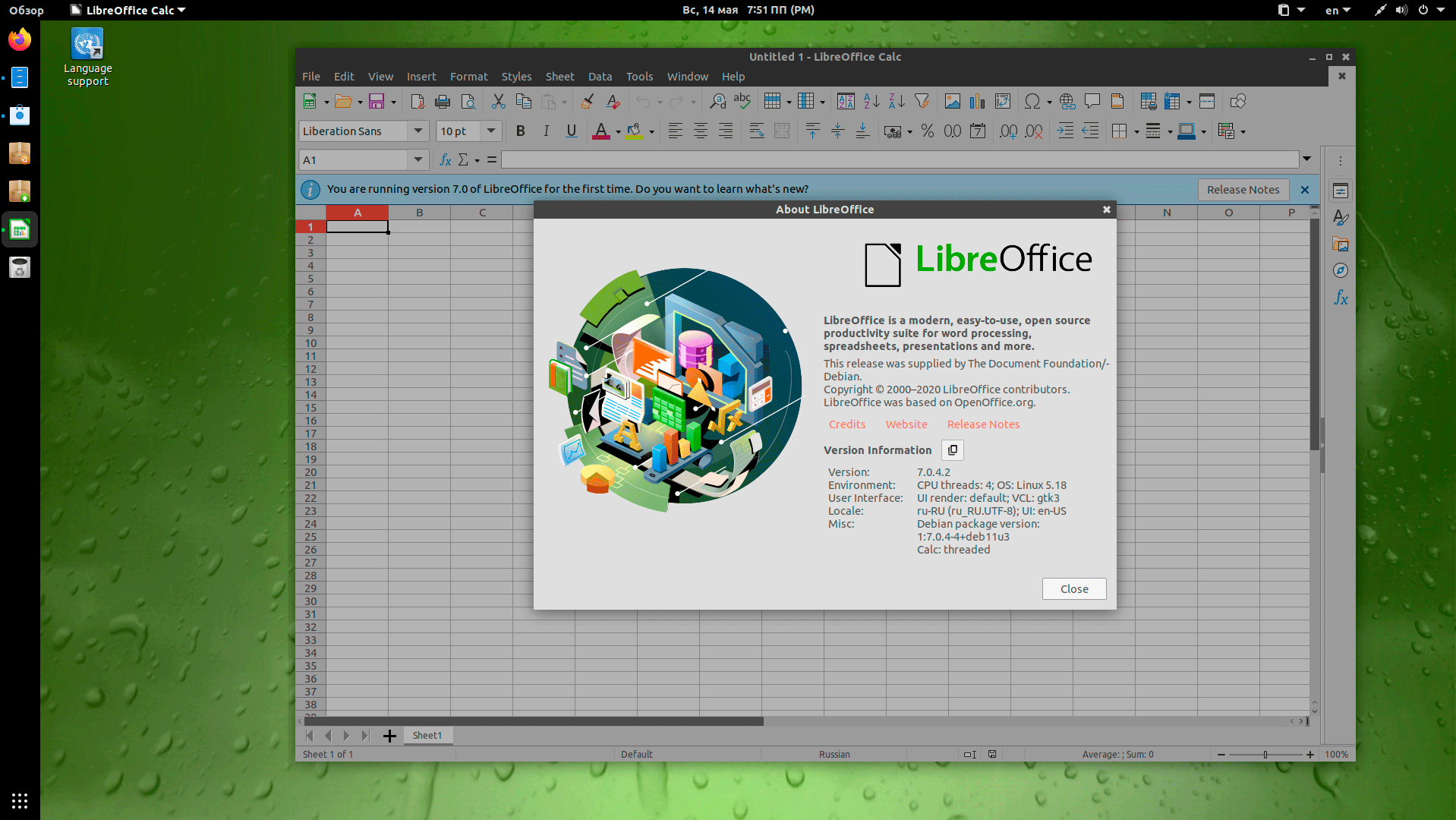Click the Sort Ascending toolbar icon
1456x820 pixels.
(871, 102)
